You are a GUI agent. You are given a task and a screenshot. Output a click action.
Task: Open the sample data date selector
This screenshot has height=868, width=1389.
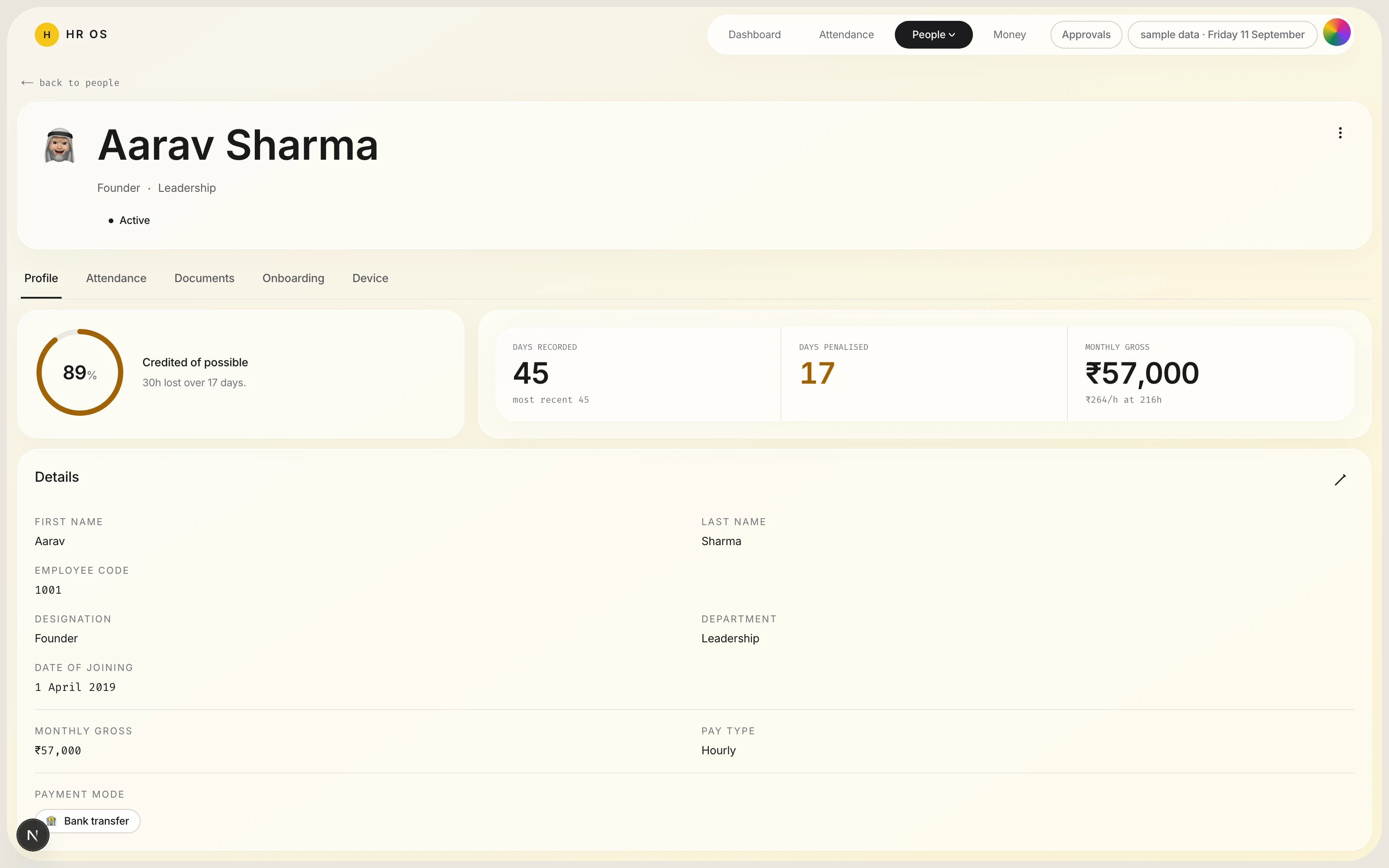click(1222, 34)
